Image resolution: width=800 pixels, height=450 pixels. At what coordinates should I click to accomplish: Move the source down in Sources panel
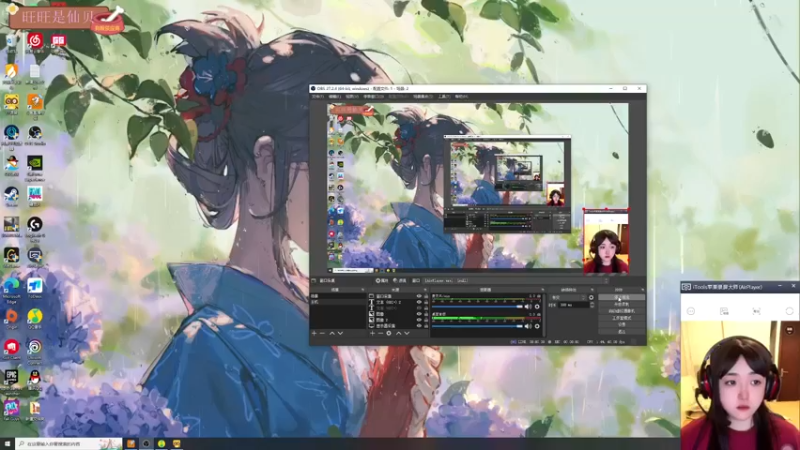(x=407, y=333)
